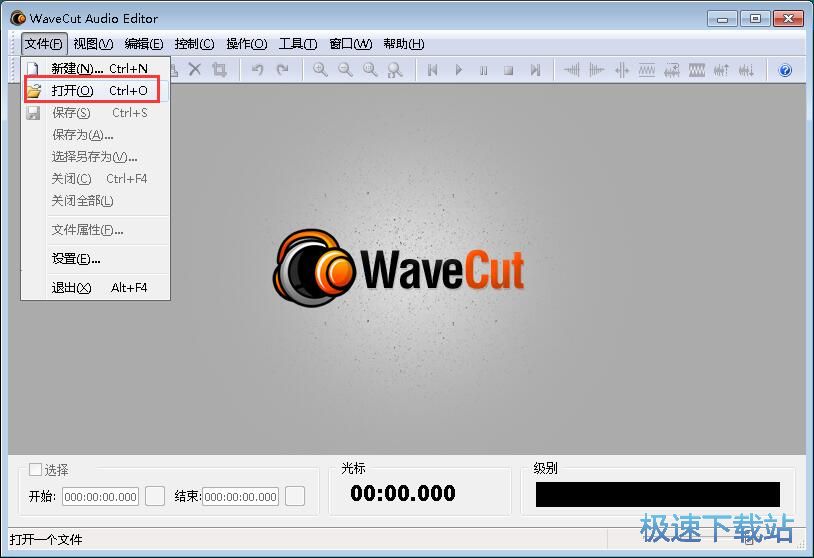Click the pause button in toolbar
The width and height of the screenshot is (814, 558).
(483, 70)
